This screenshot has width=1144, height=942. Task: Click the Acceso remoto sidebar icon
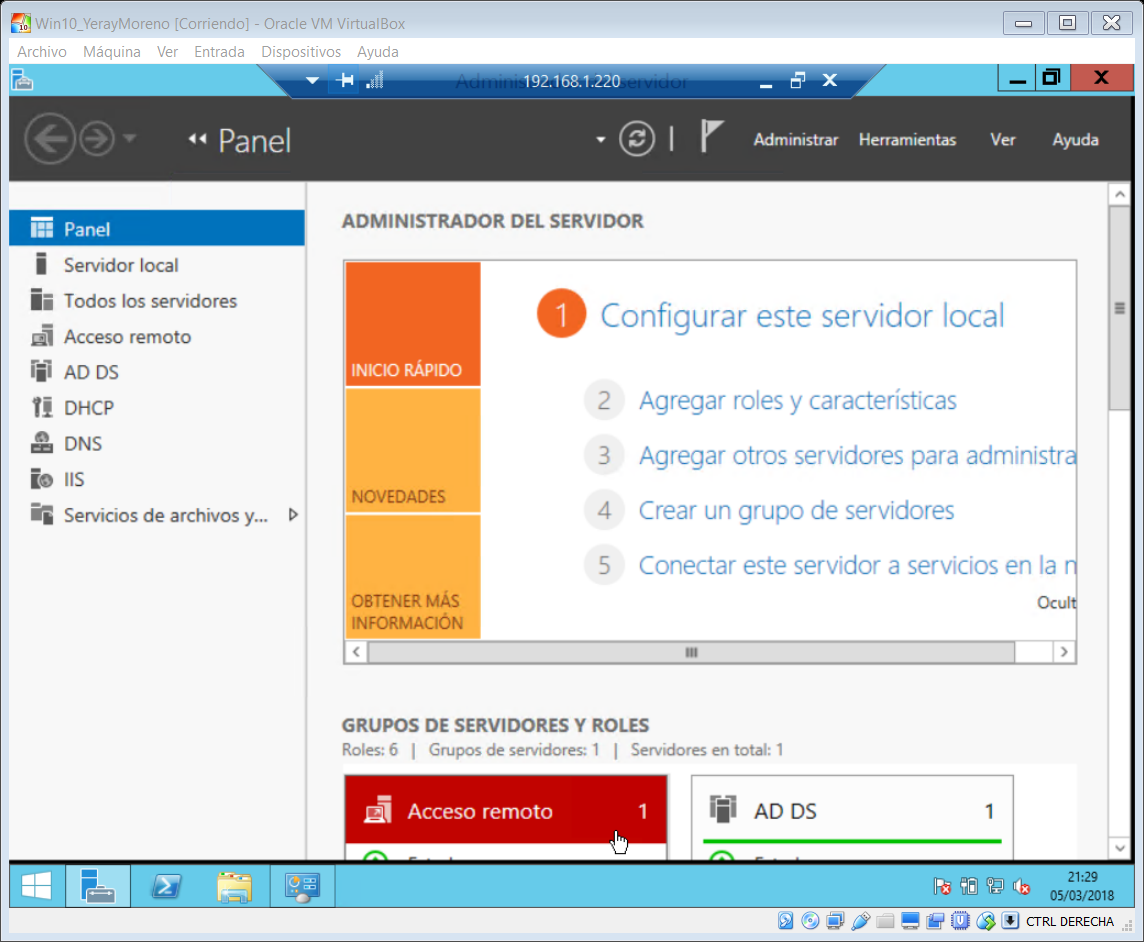(x=42, y=336)
